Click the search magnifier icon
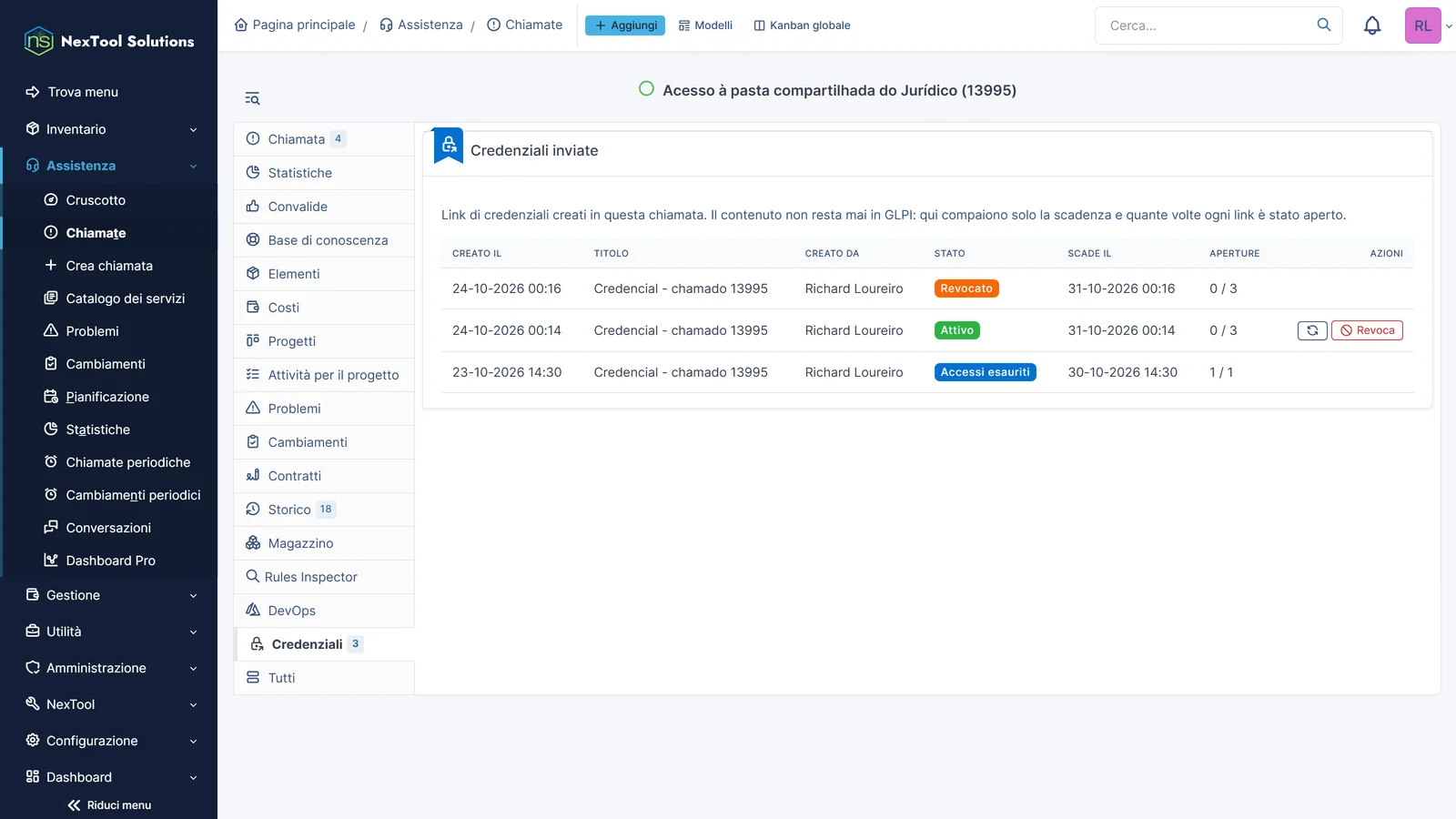 tap(1324, 25)
